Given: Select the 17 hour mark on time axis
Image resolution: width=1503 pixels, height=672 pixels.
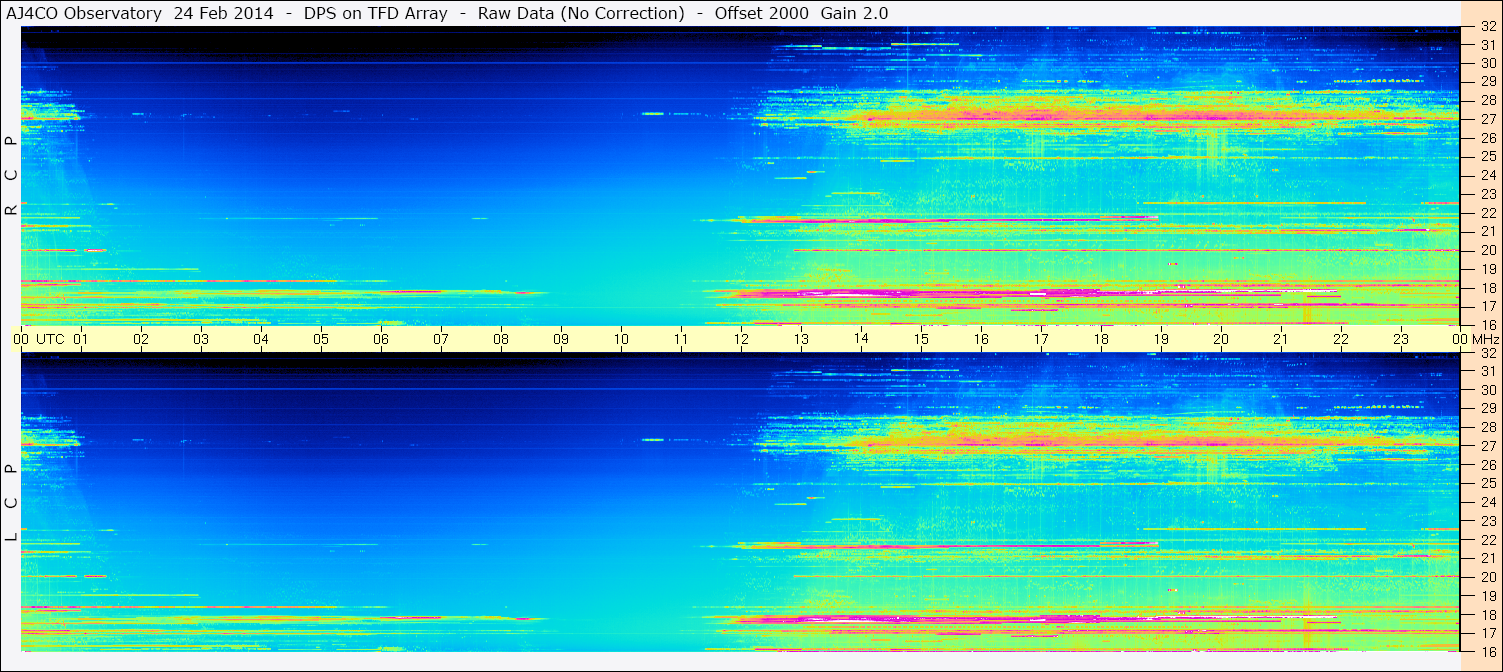Looking at the screenshot, I should click(x=1041, y=339).
